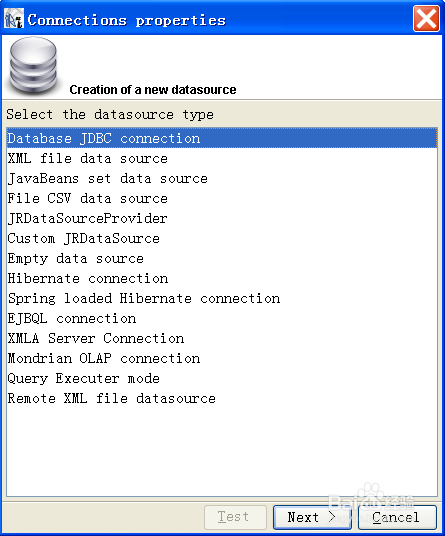Pick Mondrian OLAP connection
This screenshot has width=445, height=536.
[222, 358]
